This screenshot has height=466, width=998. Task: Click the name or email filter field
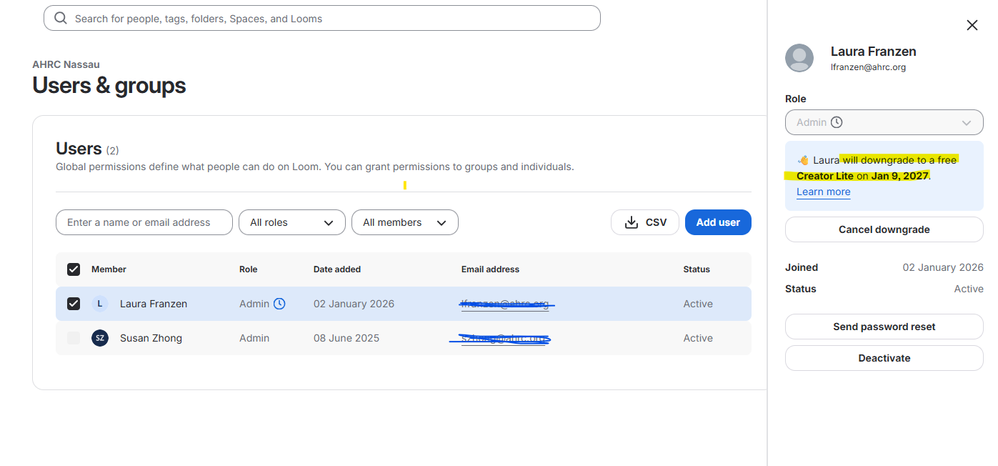(x=144, y=222)
